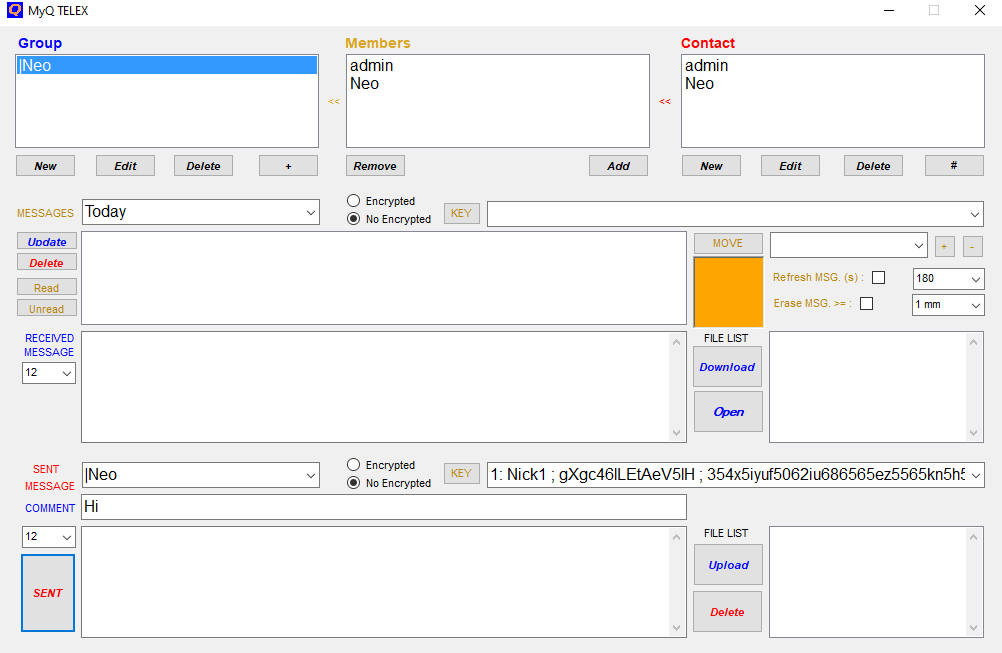
Task: Mark the message as Read
Action: pos(47,288)
